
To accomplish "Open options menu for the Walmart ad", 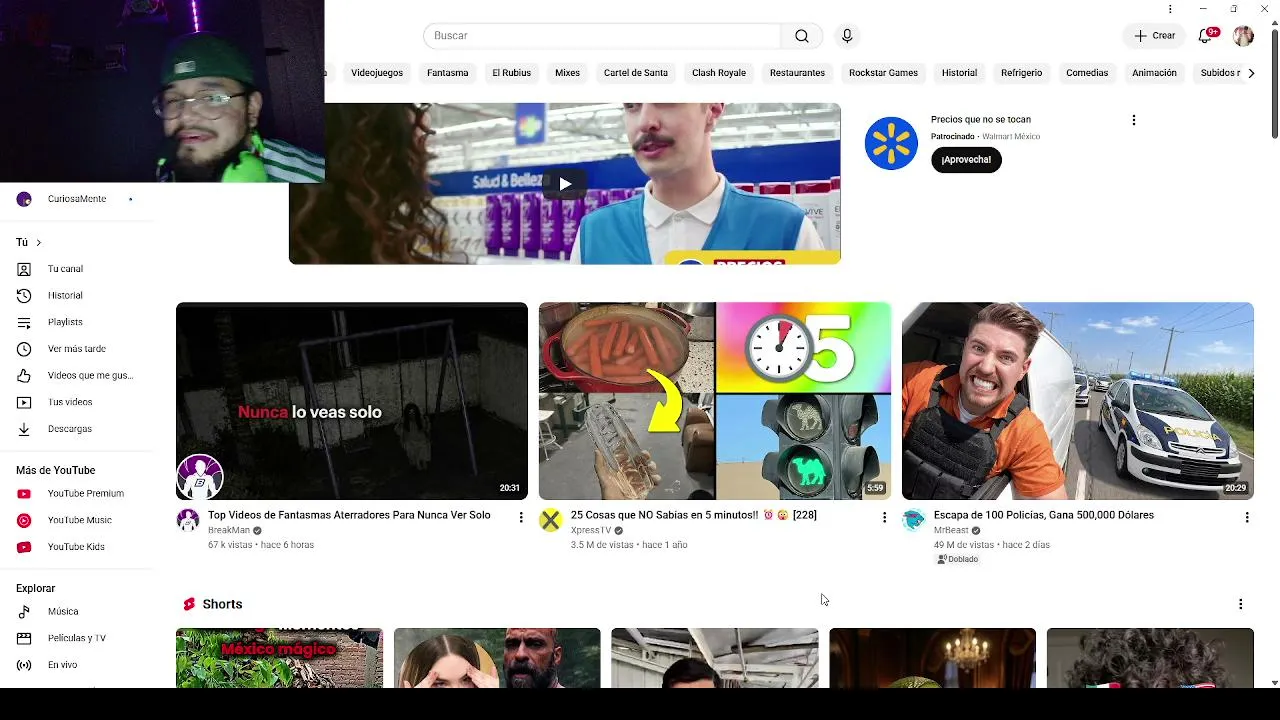I will coord(1133,120).
